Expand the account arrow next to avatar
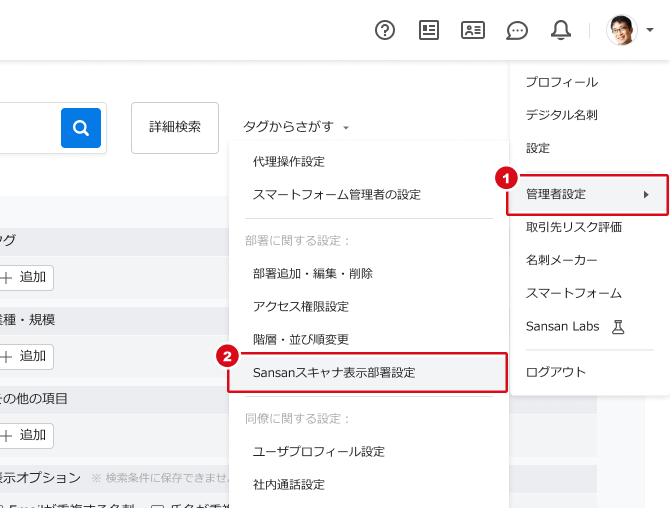Image resolution: width=670 pixels, height=508 pixels. 650,30
